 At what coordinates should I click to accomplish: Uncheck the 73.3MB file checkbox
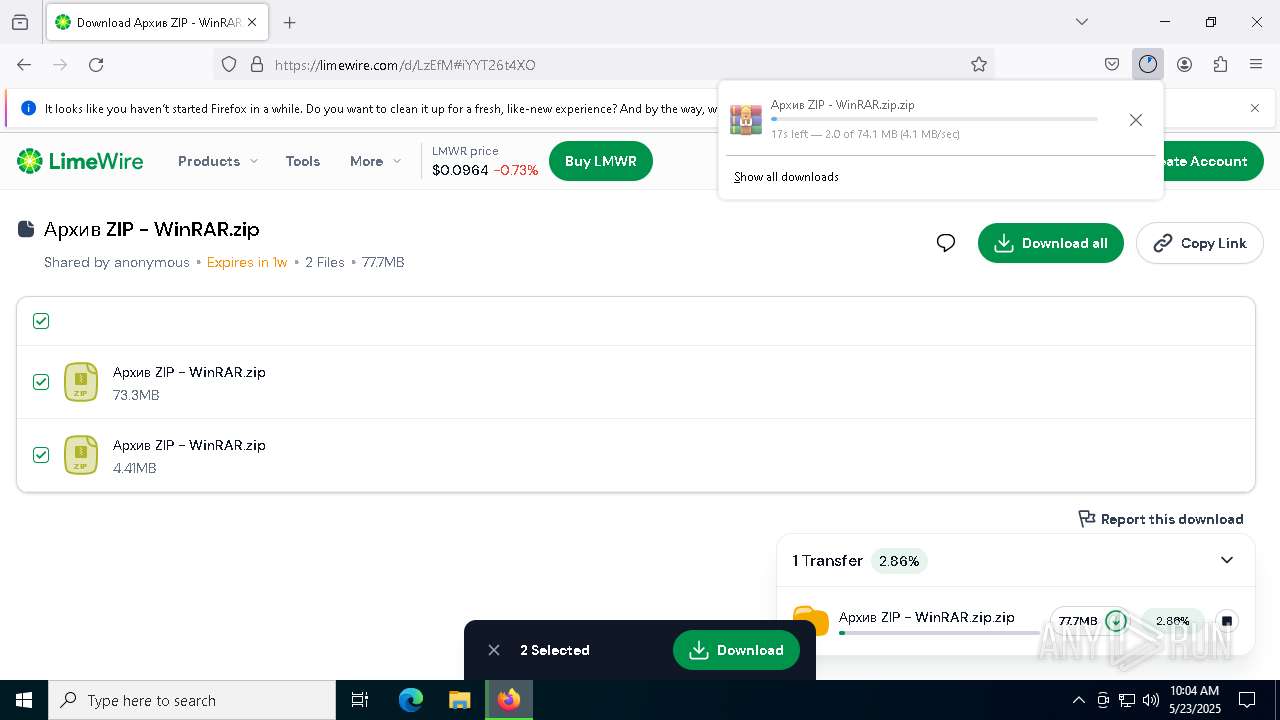[41, 382]
